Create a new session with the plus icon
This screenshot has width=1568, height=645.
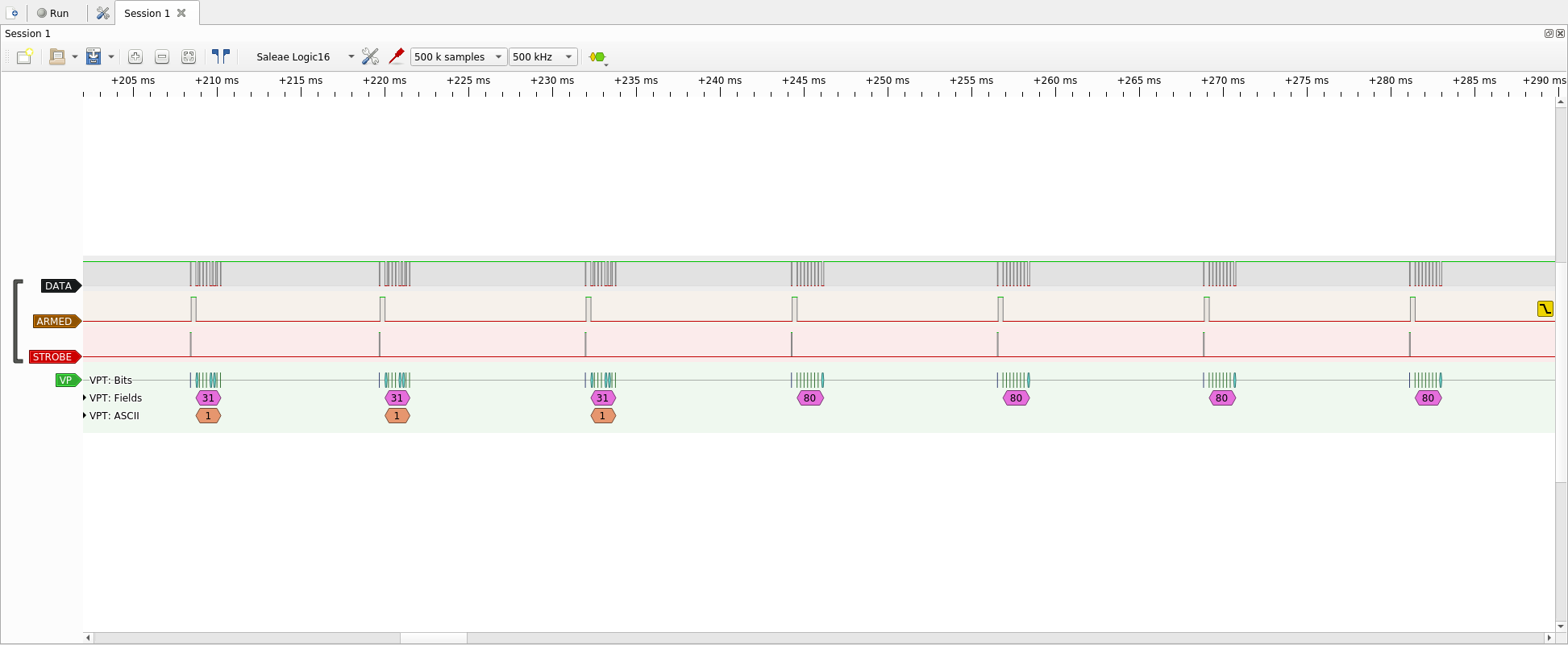click(14, 13)
